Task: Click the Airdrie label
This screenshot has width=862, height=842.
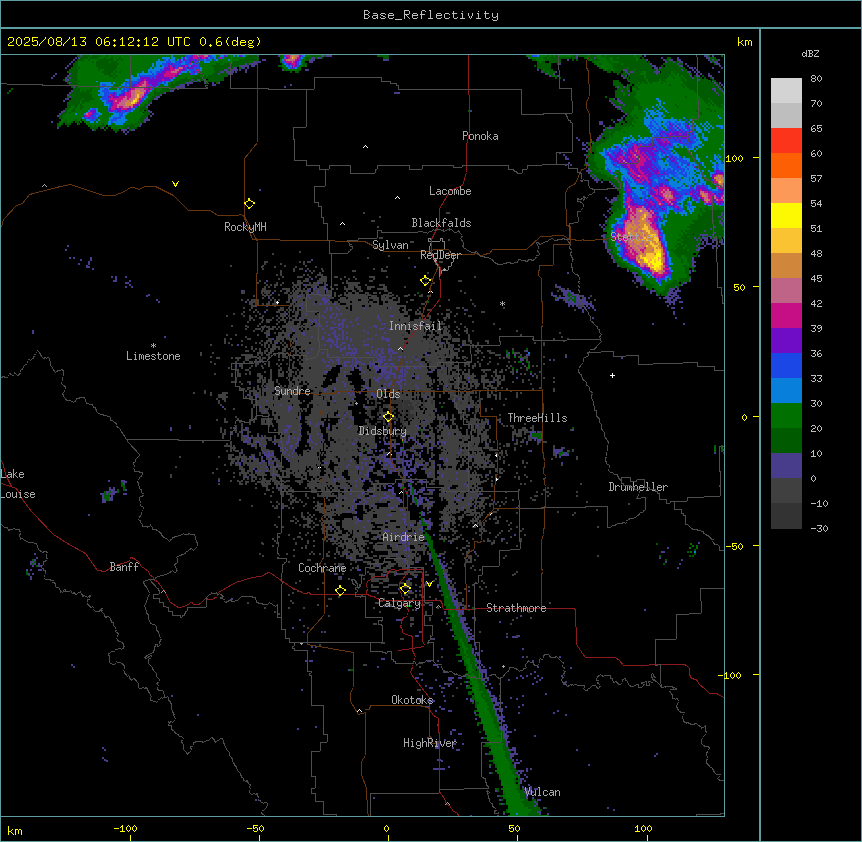Action: coord(404,537)
